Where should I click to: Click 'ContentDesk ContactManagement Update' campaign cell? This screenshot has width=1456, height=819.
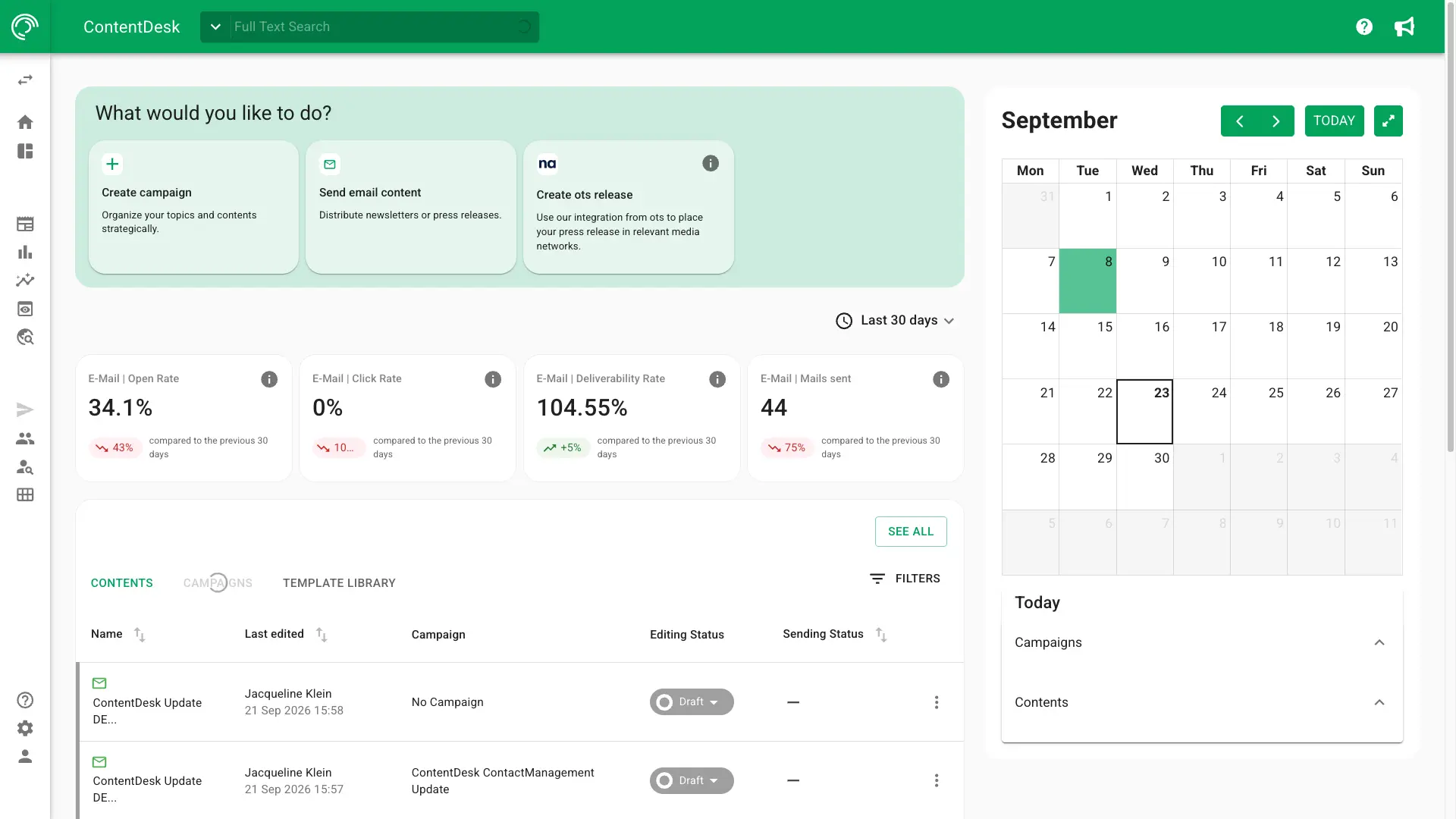click(x=503, y=780)
